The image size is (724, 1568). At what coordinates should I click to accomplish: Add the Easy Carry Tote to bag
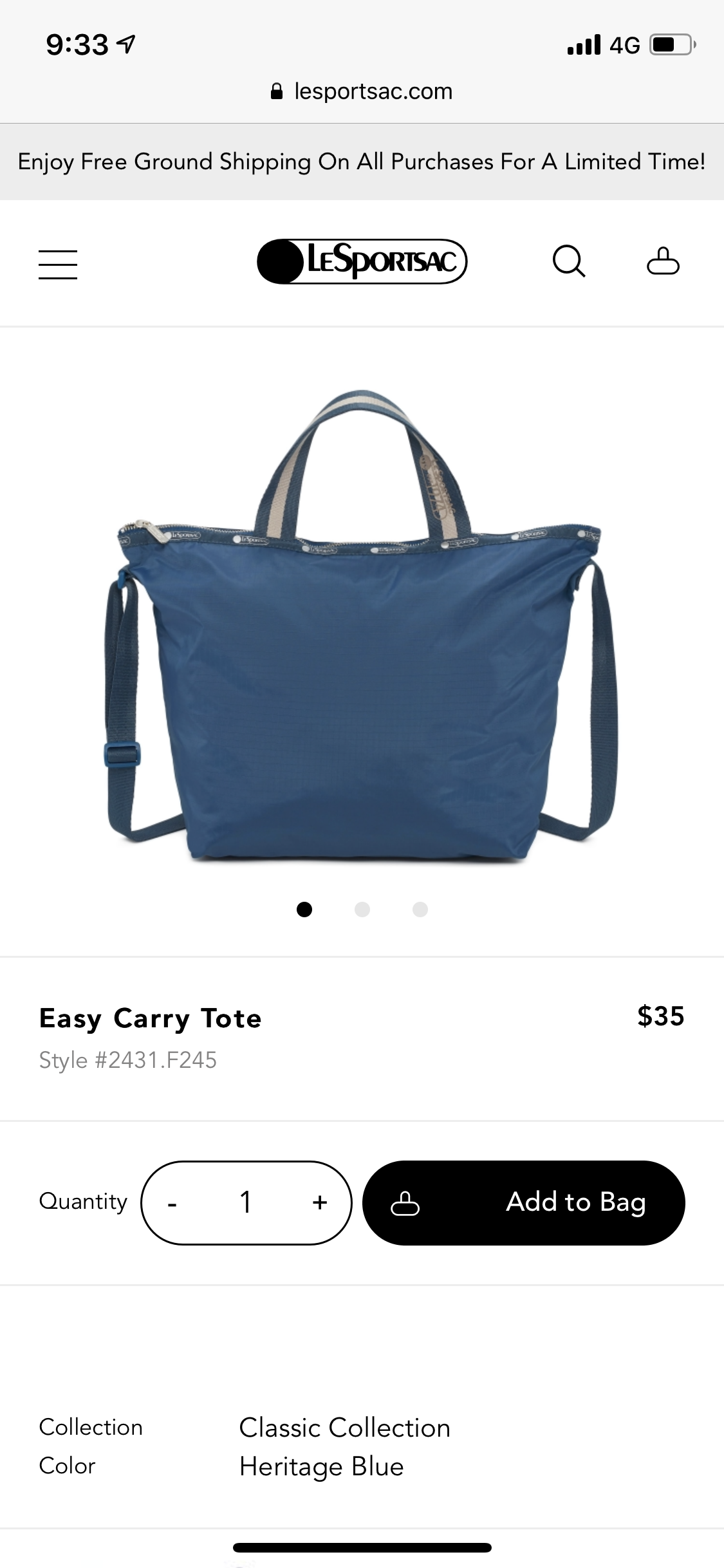(524, 1202)
